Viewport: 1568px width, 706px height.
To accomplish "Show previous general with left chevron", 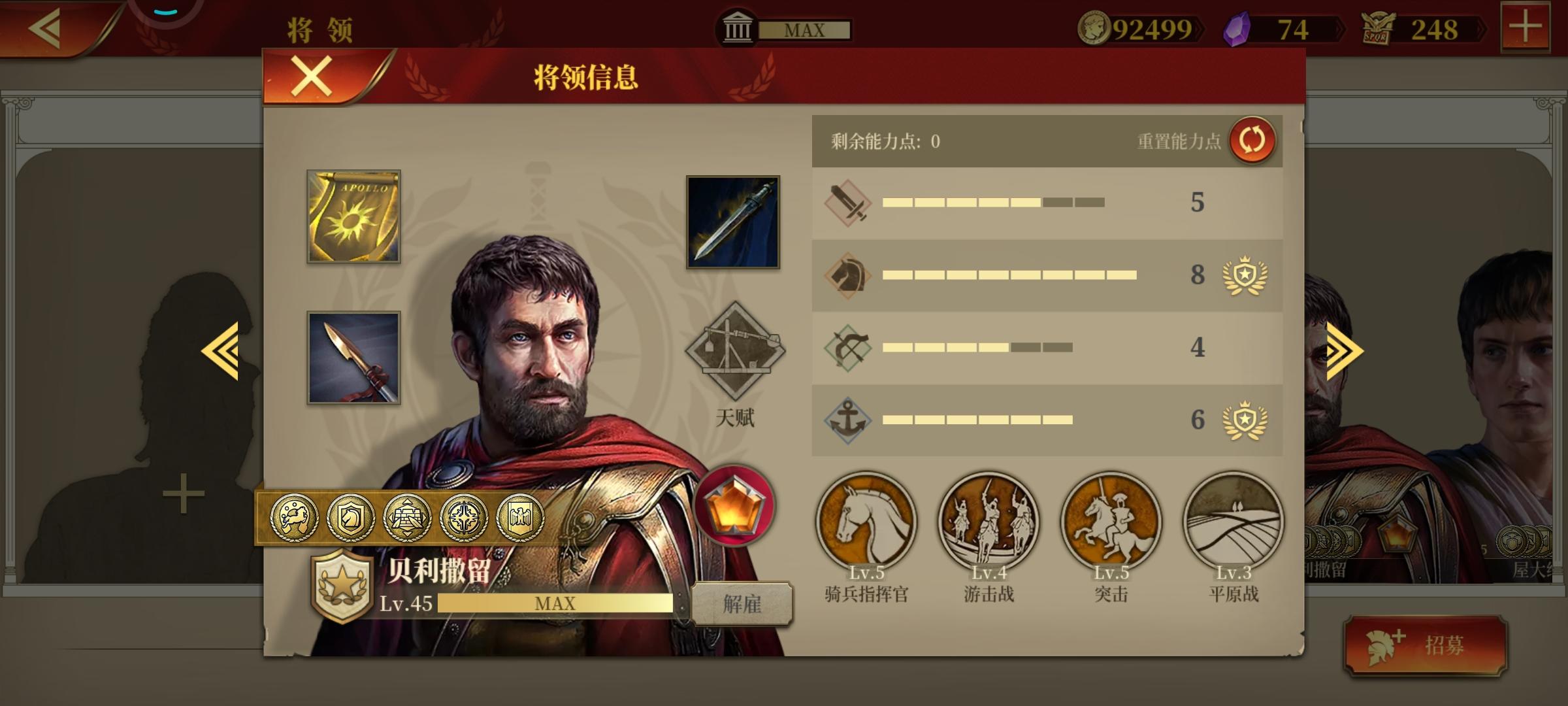I will point(220,351).
